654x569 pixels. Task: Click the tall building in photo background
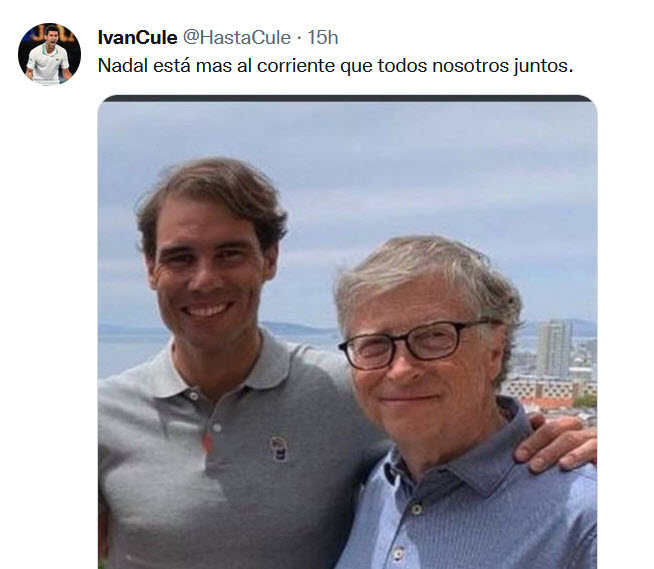[553, 348]
